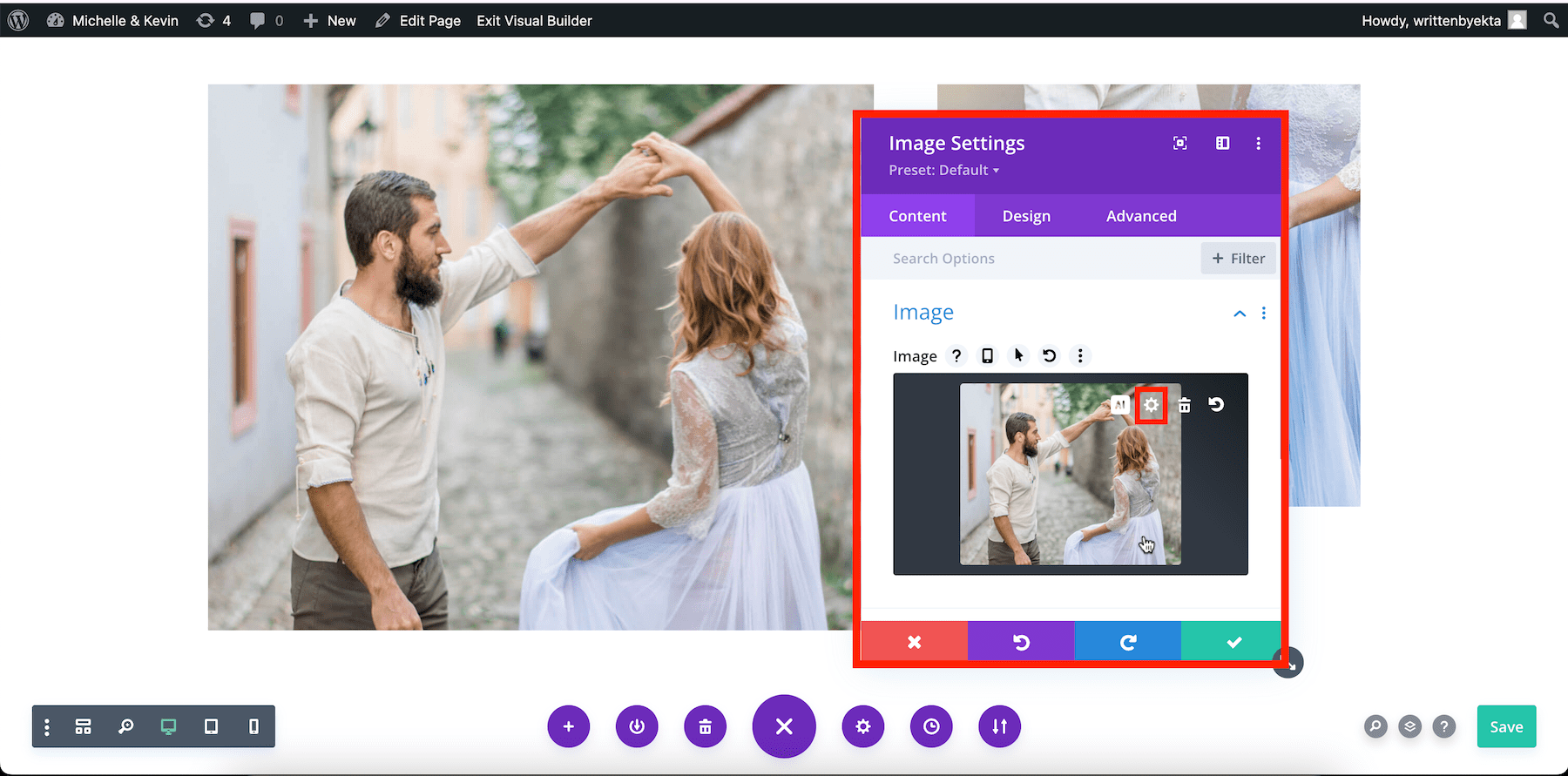
Task: Open Image field three-dot options
Action: click(x=1080, y=355)
